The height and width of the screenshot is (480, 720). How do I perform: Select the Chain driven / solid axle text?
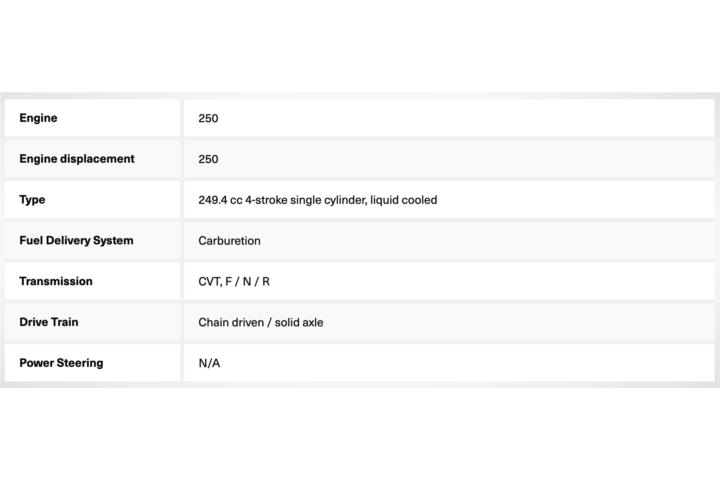pyautogui.click(x=260, y=322)
